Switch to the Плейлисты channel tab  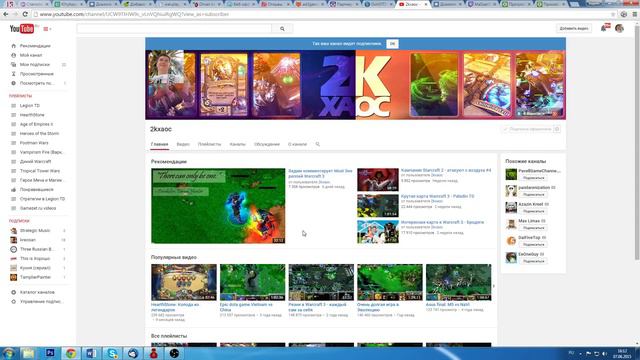pos(209,144)
